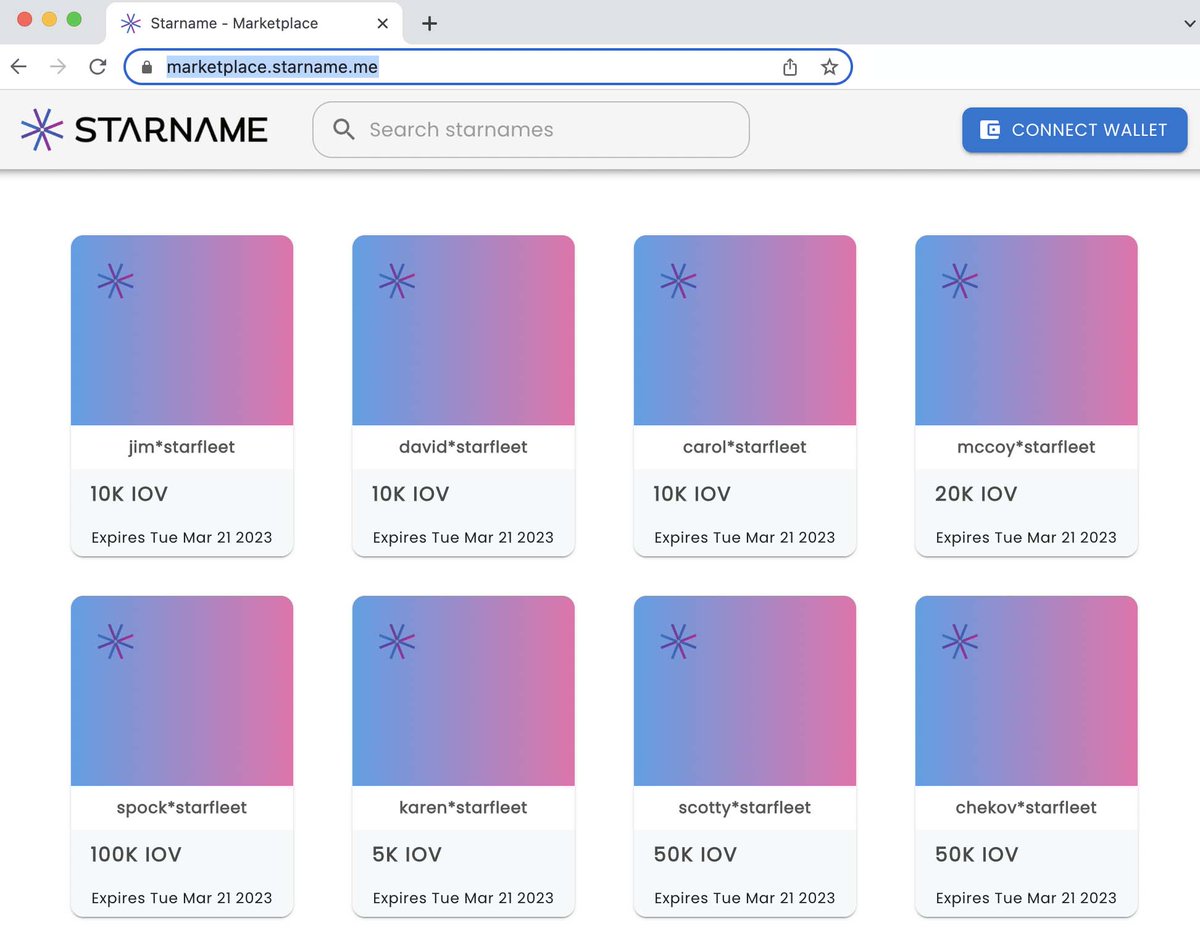Image resolution: width=1200 pixels, height=931 pixels.
Task: Click expiry date on chekov*starfleet card
Action: pos(1026,898)
